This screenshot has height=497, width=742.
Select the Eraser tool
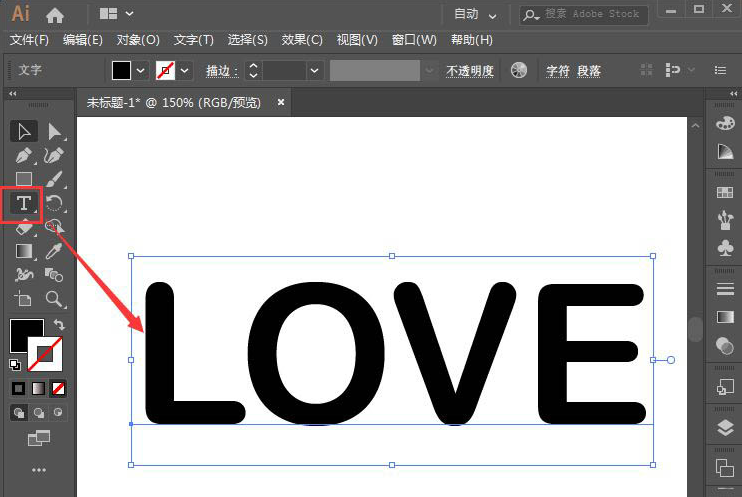[24, 228]
